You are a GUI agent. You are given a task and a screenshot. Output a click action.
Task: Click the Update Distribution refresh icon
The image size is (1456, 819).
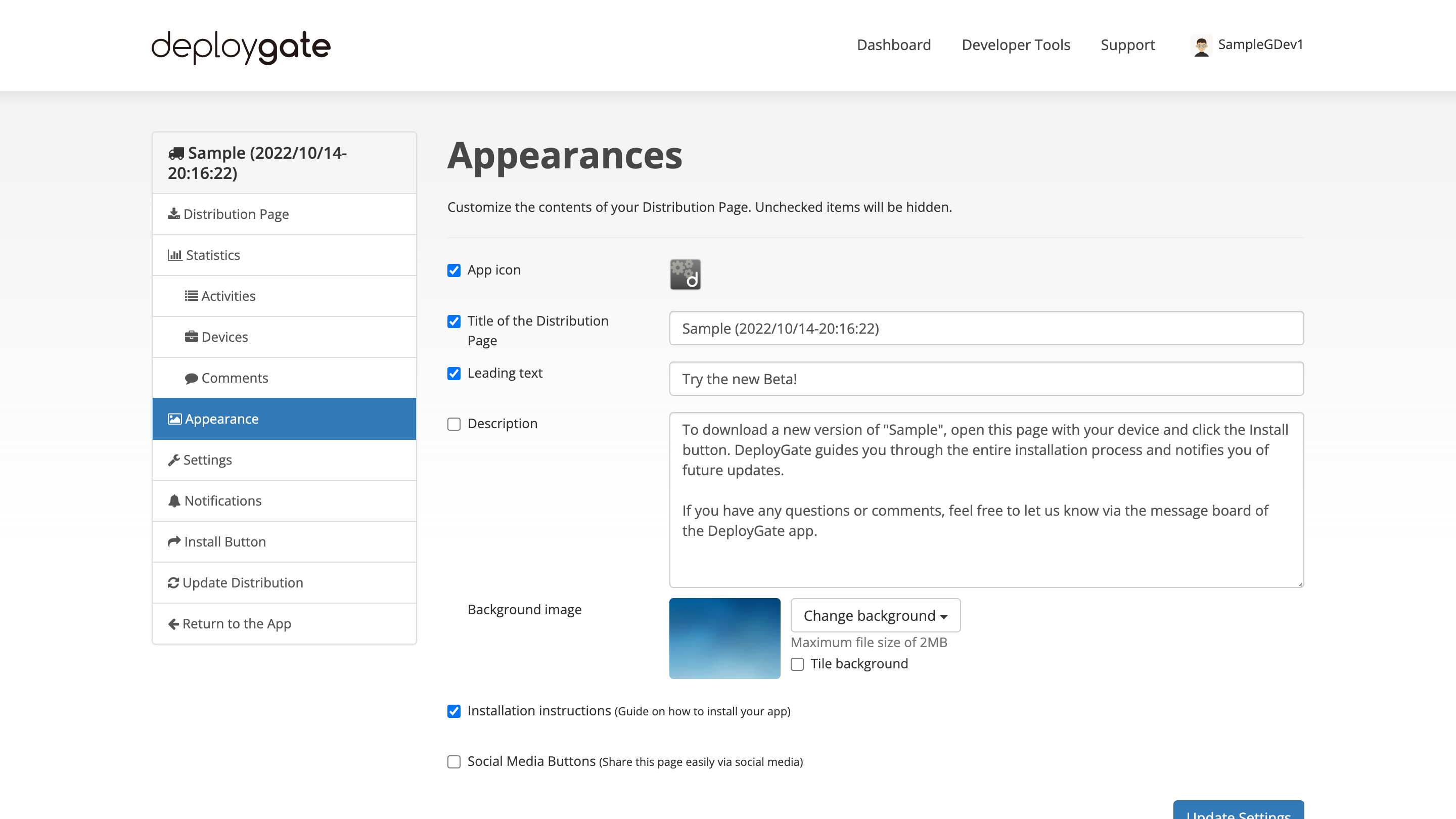174,582
